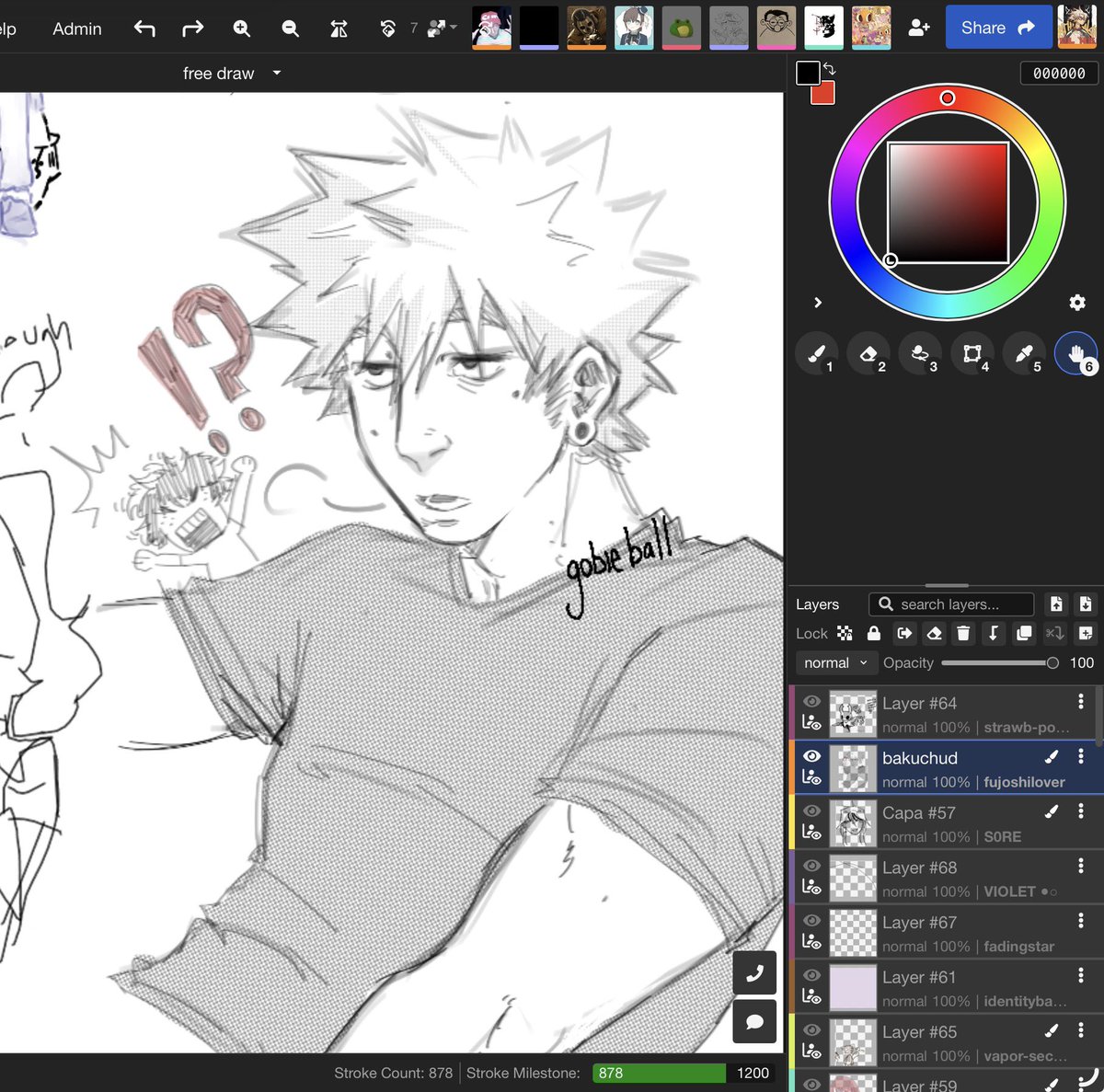Zoom out using the magnifier minus icon
Screen dimensions: 1104x1092
tap(291, 29)
